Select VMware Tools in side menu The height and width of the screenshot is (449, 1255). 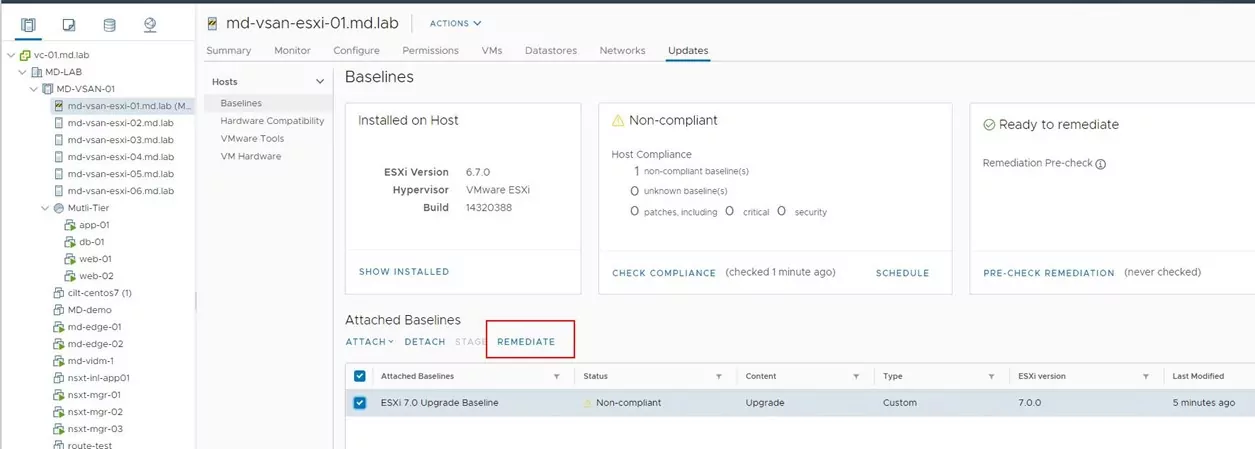tap(252, 139)
